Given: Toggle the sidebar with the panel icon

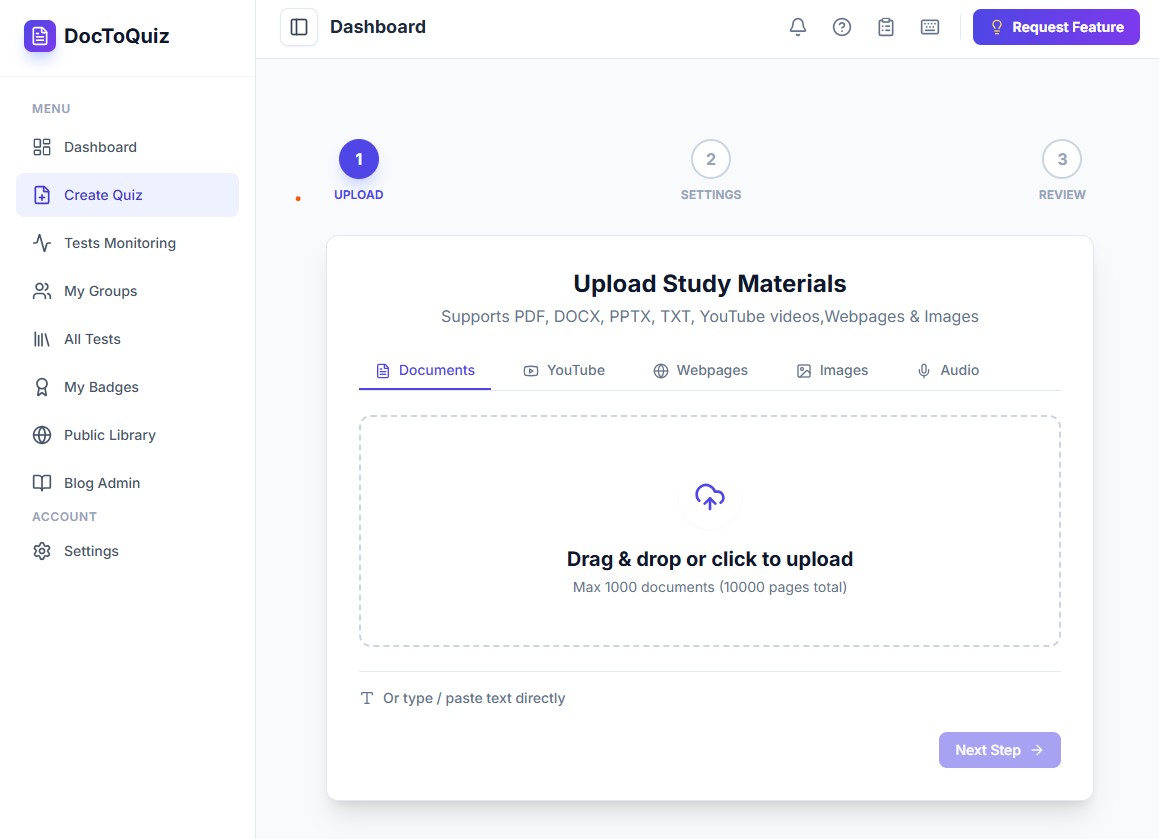Looking at the screenshot, I should tap(298, 27).
